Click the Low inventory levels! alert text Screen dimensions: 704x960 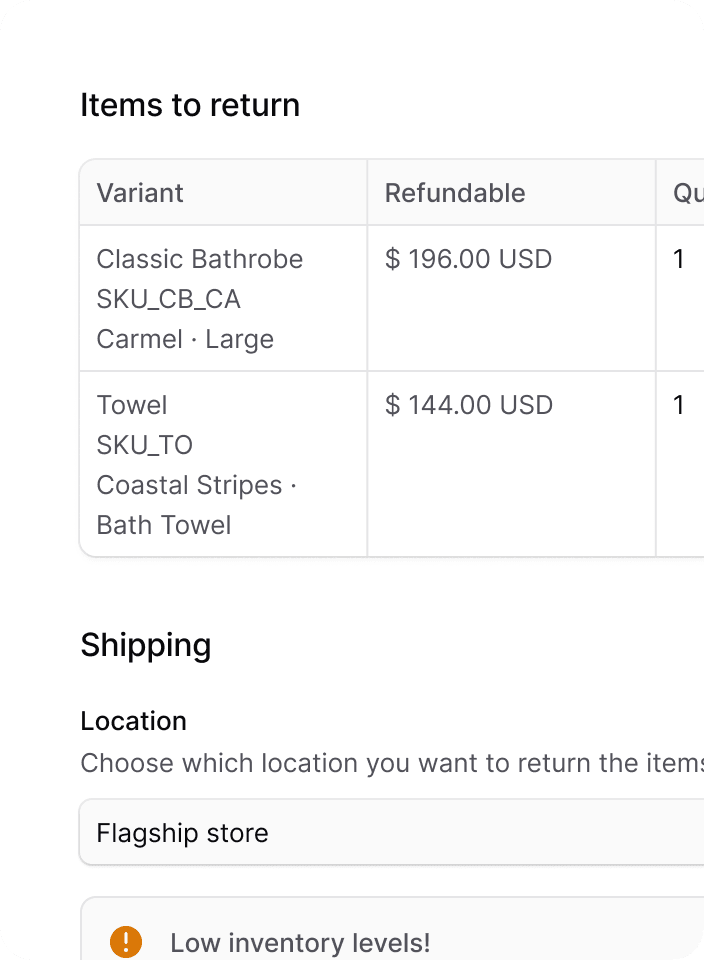pos(300,943)
